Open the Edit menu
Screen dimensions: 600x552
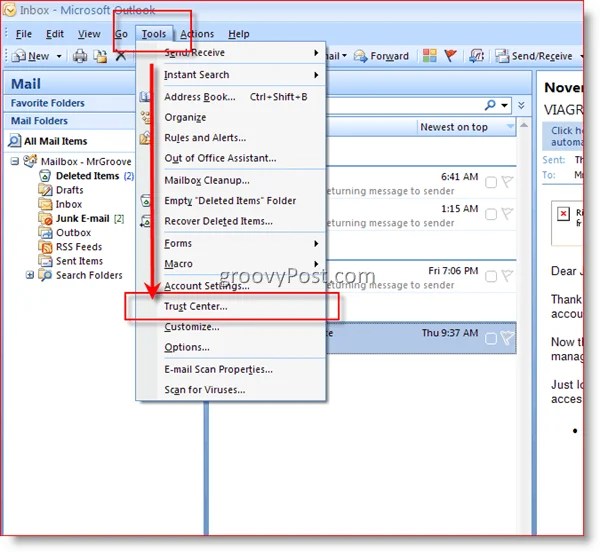tap(54, 34)
